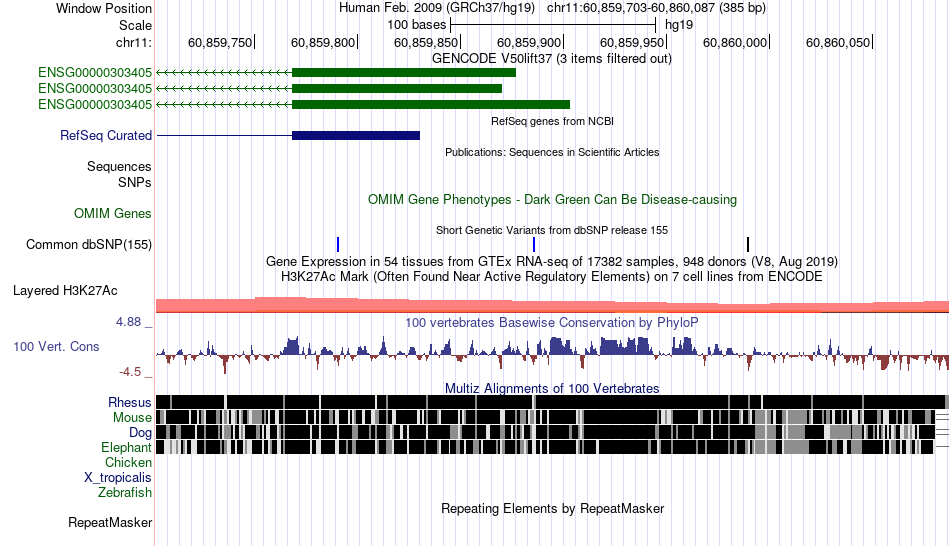Click the Layered H3K27Ac track label

[65, 290]
